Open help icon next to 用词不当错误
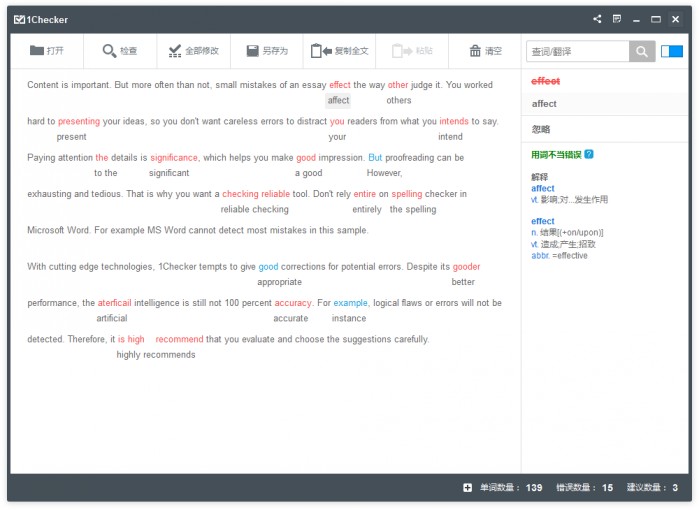The image size is (699, 510). coord(589,154)
